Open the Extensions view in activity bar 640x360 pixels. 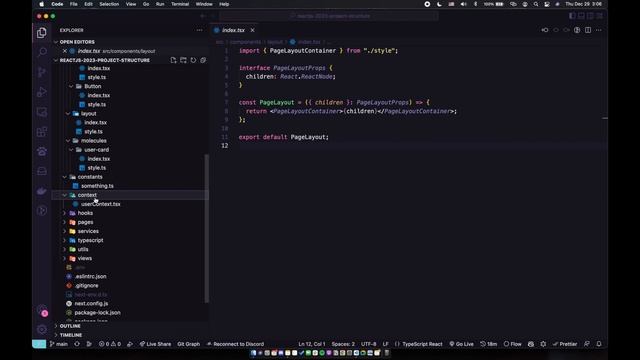point(42,131)
